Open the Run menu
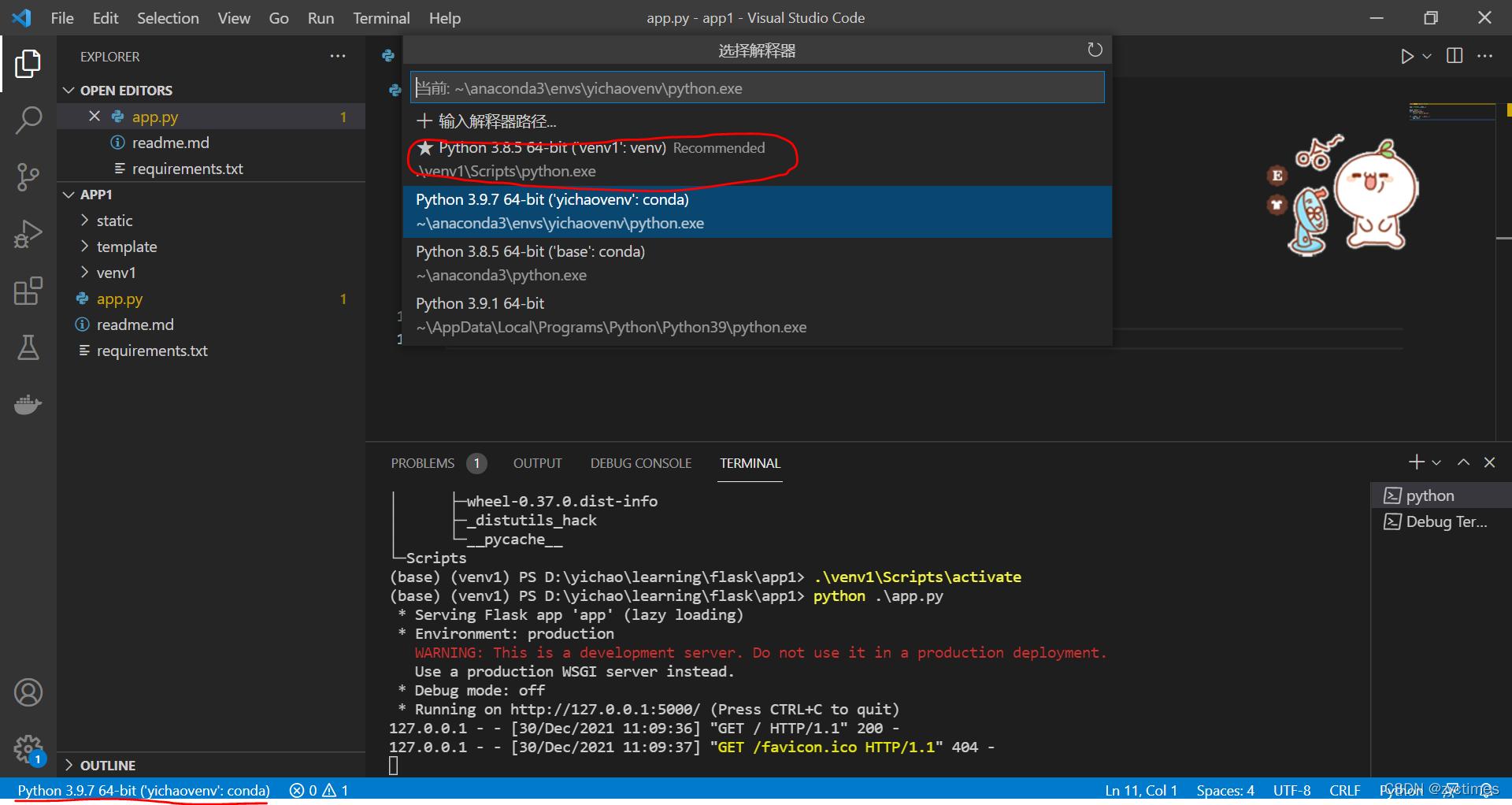This screenshot has width=1512, height=805. click(x=321, y=17)
